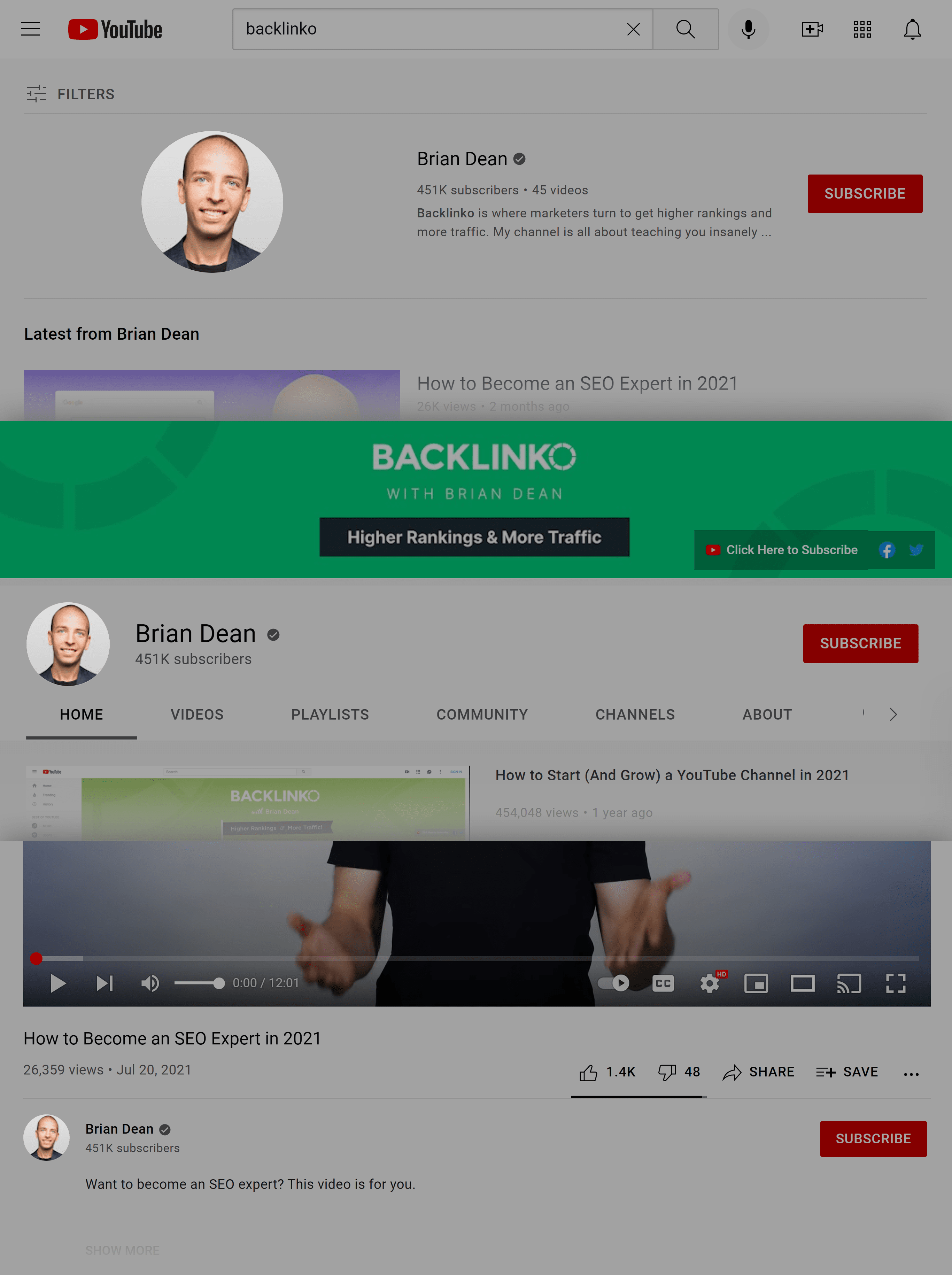
Task: Click the more options ellipsis icon
Action: pyautogui.click(x=911, y=1071)
